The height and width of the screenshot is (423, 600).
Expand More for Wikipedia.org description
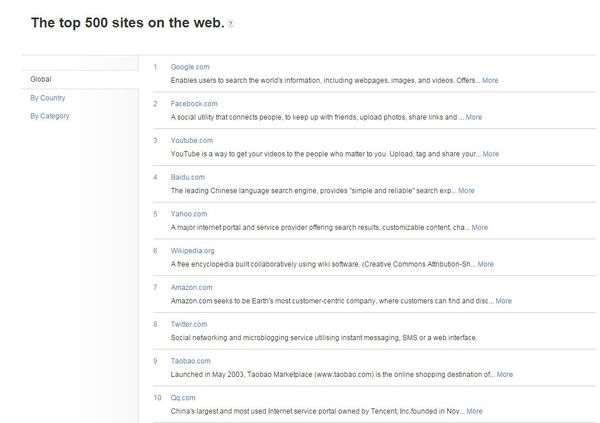(x=486, y=264)
